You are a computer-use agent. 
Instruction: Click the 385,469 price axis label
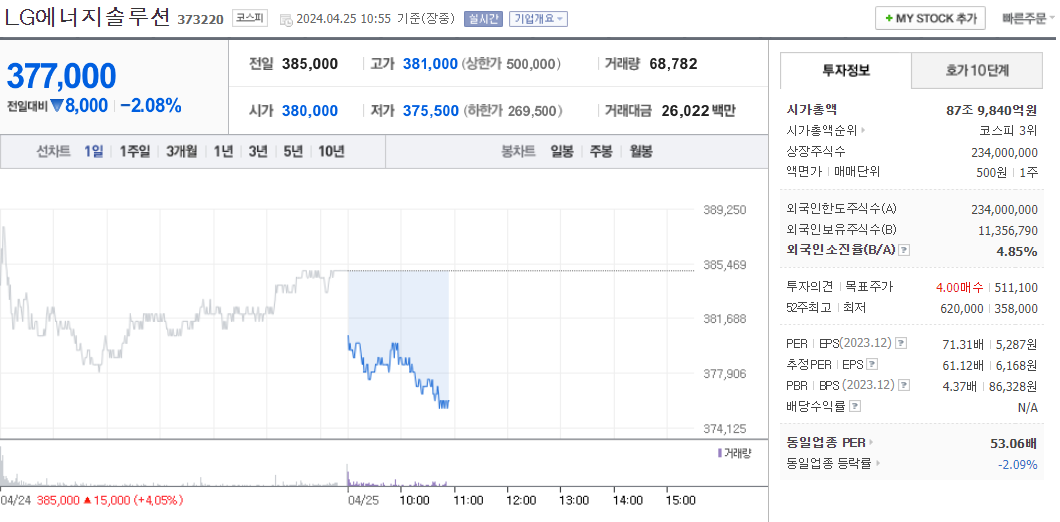[x=727, y=264]
